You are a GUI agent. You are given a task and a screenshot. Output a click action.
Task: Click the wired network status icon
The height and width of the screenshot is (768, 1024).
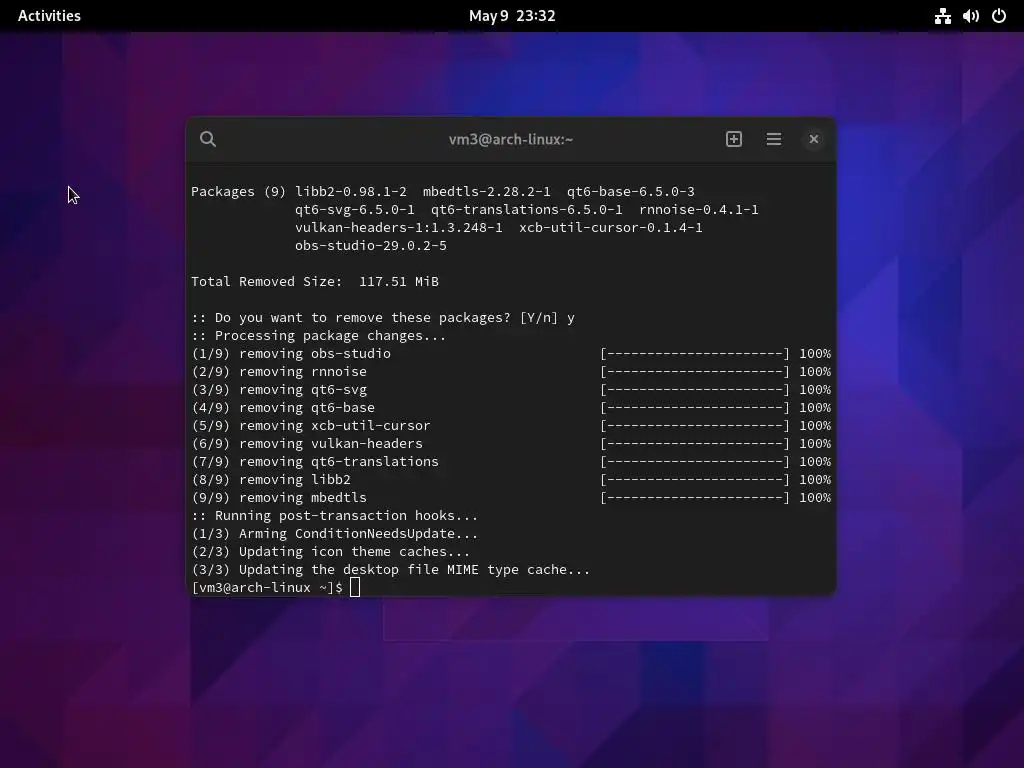click(x=942, y=16)
